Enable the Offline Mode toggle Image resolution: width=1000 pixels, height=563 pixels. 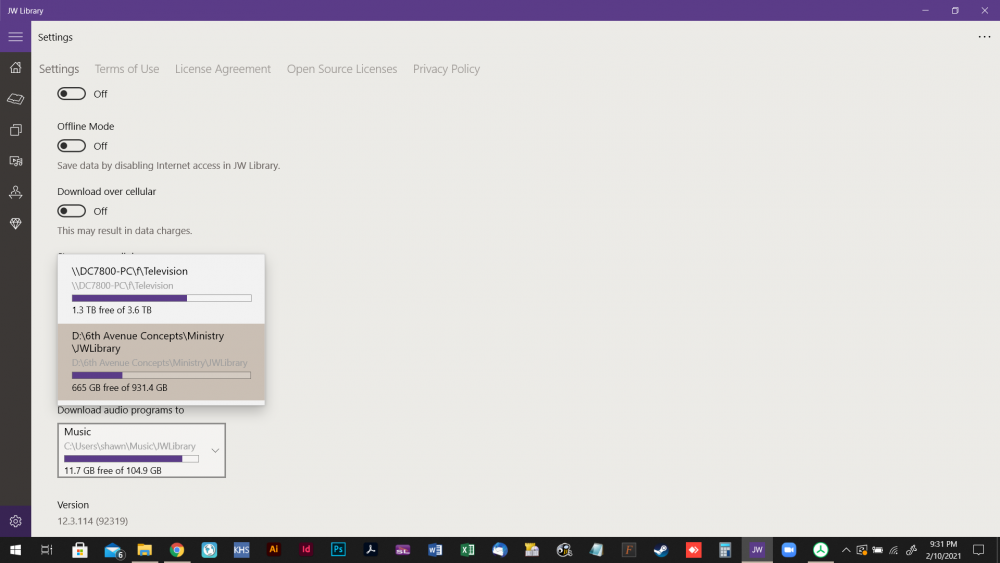coord(71,146)
